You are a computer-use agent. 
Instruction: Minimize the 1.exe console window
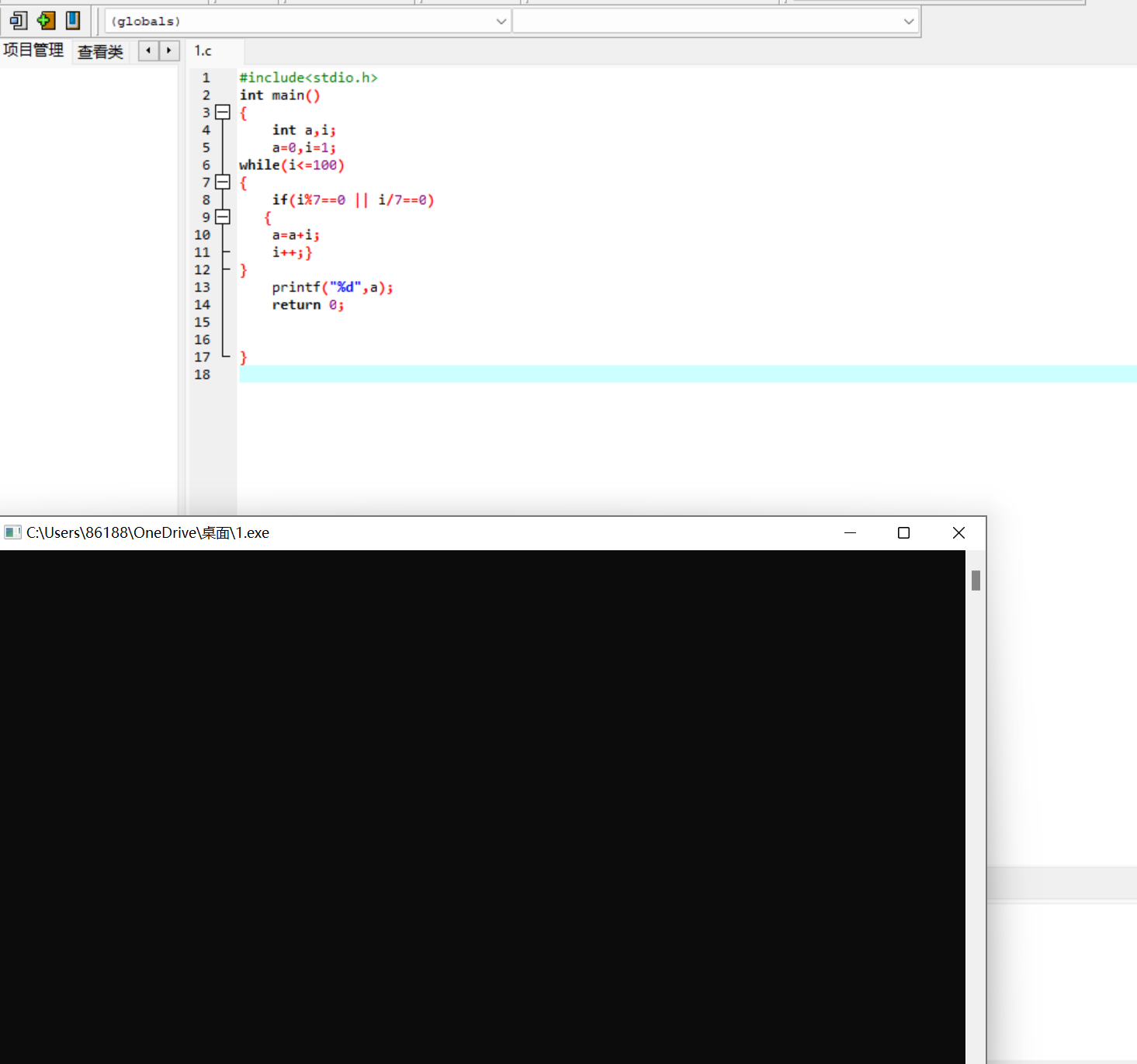point(851,532)
